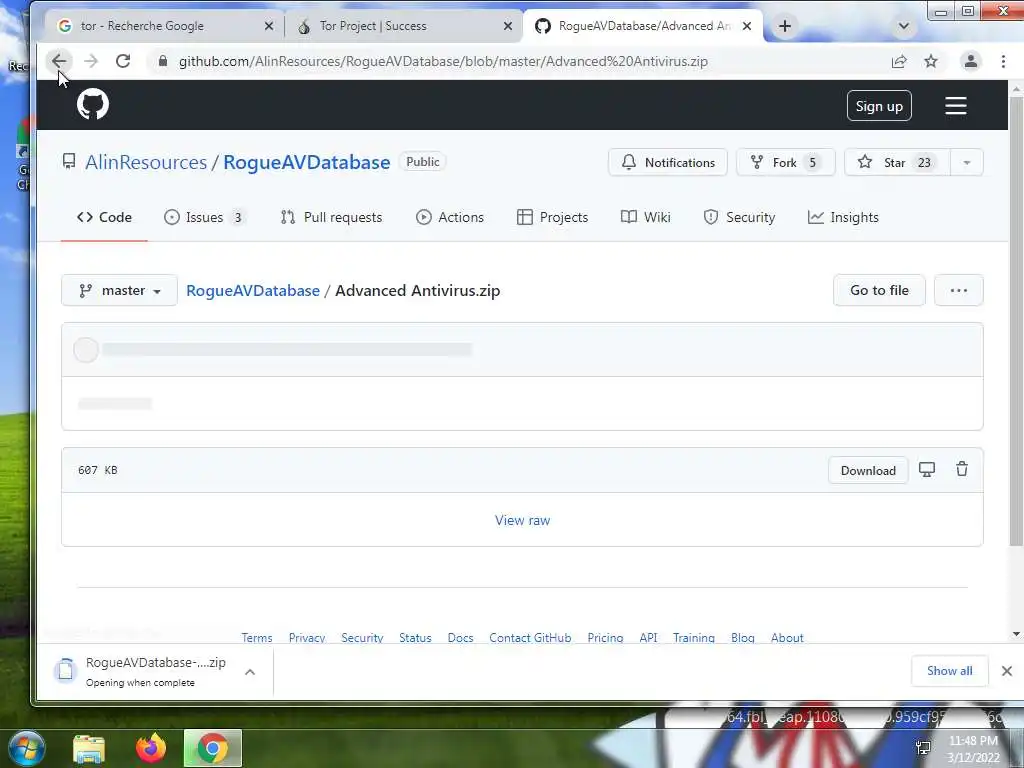
Task: Close the 'tor - Recherche Google' tab
Action: tap(268, 26)
